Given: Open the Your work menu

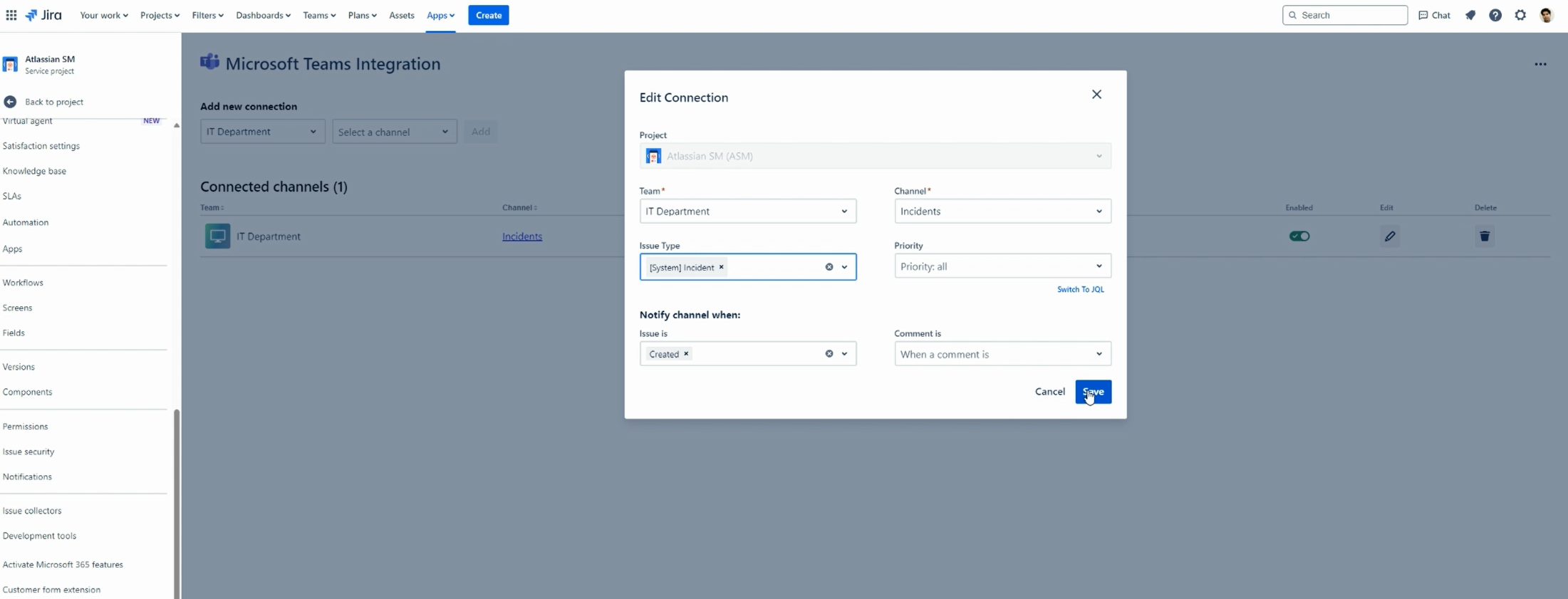Looking at the screenshot, I should (x=104, y=15).
